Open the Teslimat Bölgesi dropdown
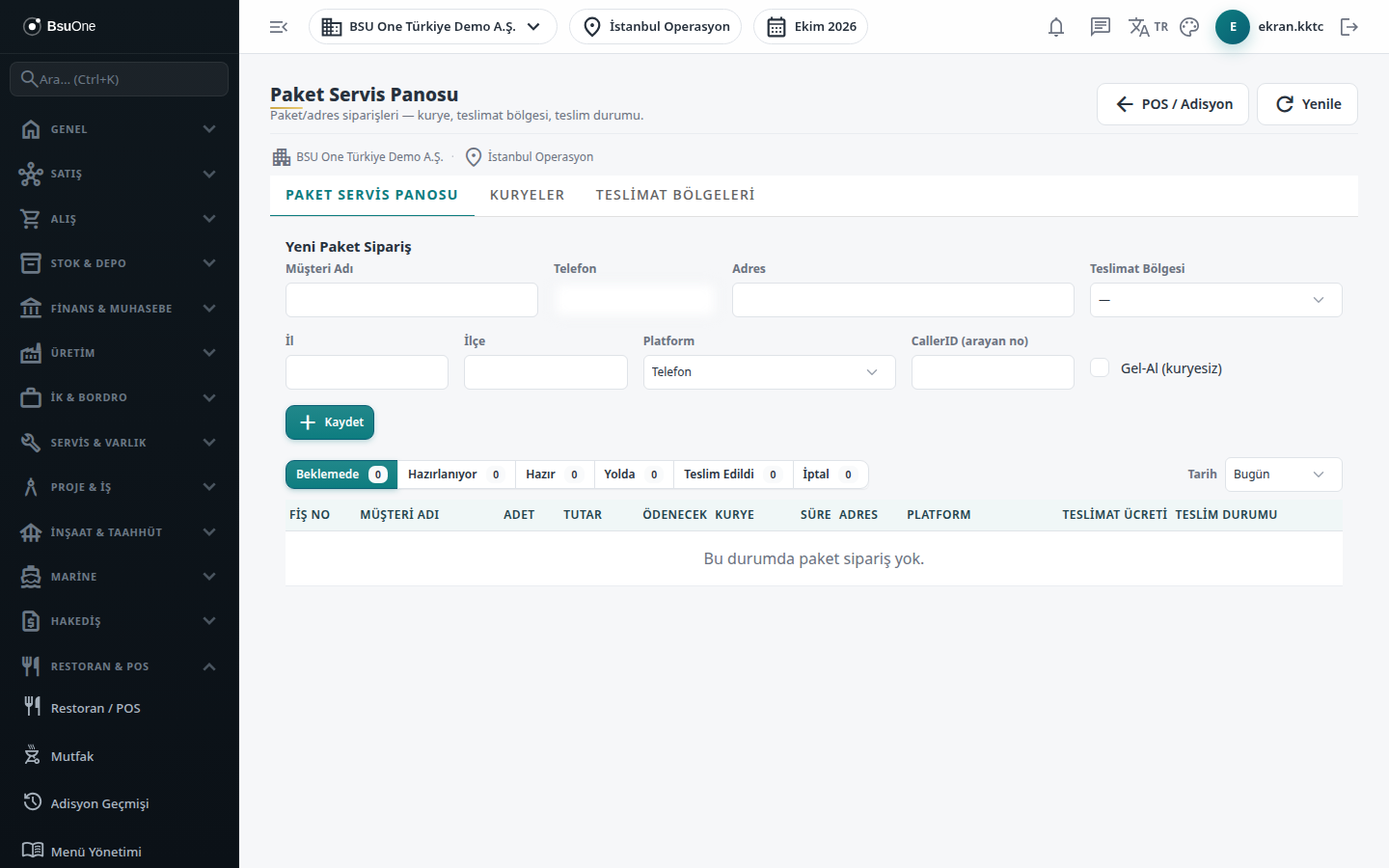 pos(1215,300)
